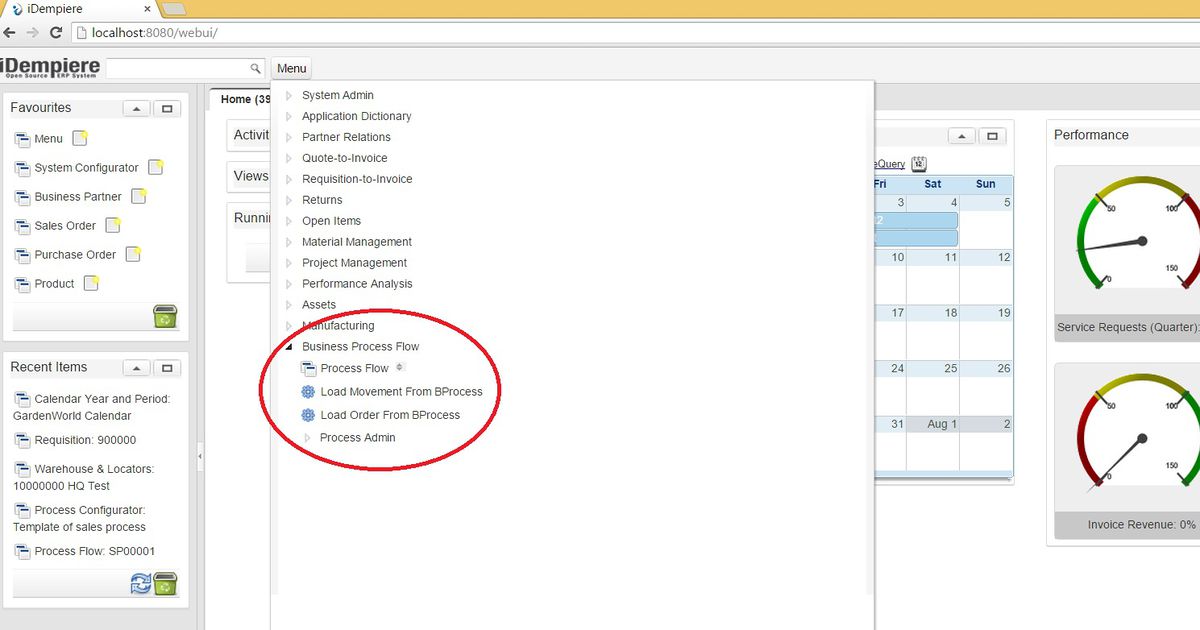
Task: Open recent item Requisition: 900000
Action: pos(85,440)
